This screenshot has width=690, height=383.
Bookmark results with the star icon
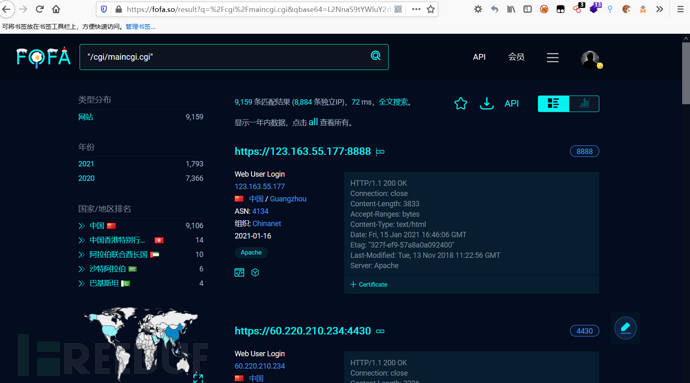pos(460,103)
